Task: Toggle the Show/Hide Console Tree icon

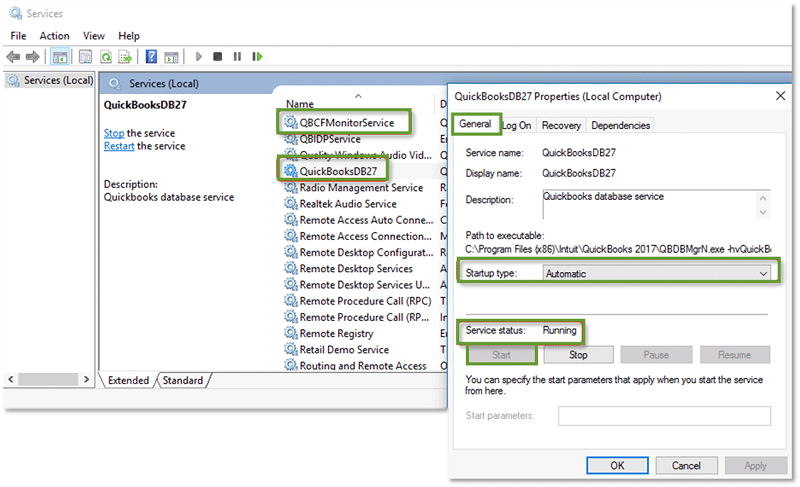Action: (x=60, y=57)
